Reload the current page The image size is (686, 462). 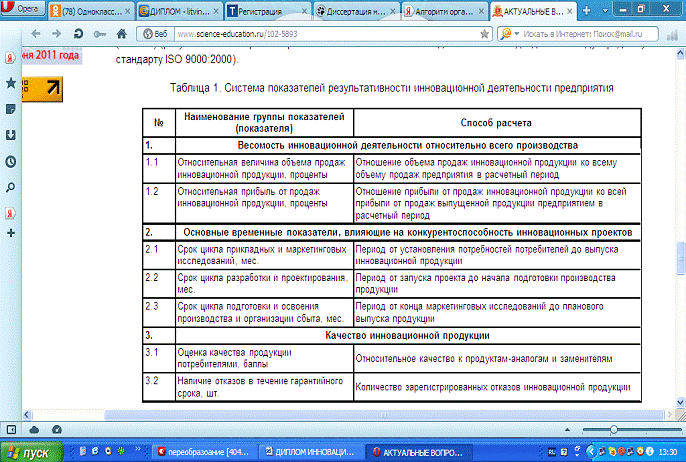78,34
